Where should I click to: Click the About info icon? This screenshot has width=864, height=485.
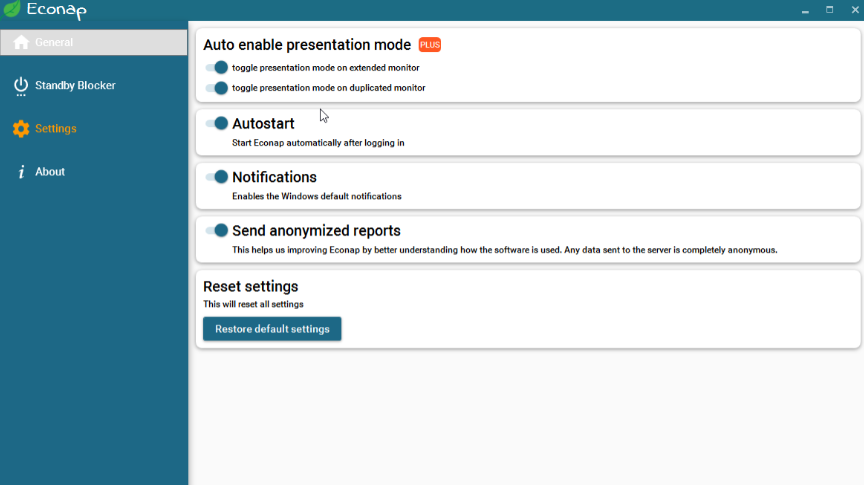21,172
